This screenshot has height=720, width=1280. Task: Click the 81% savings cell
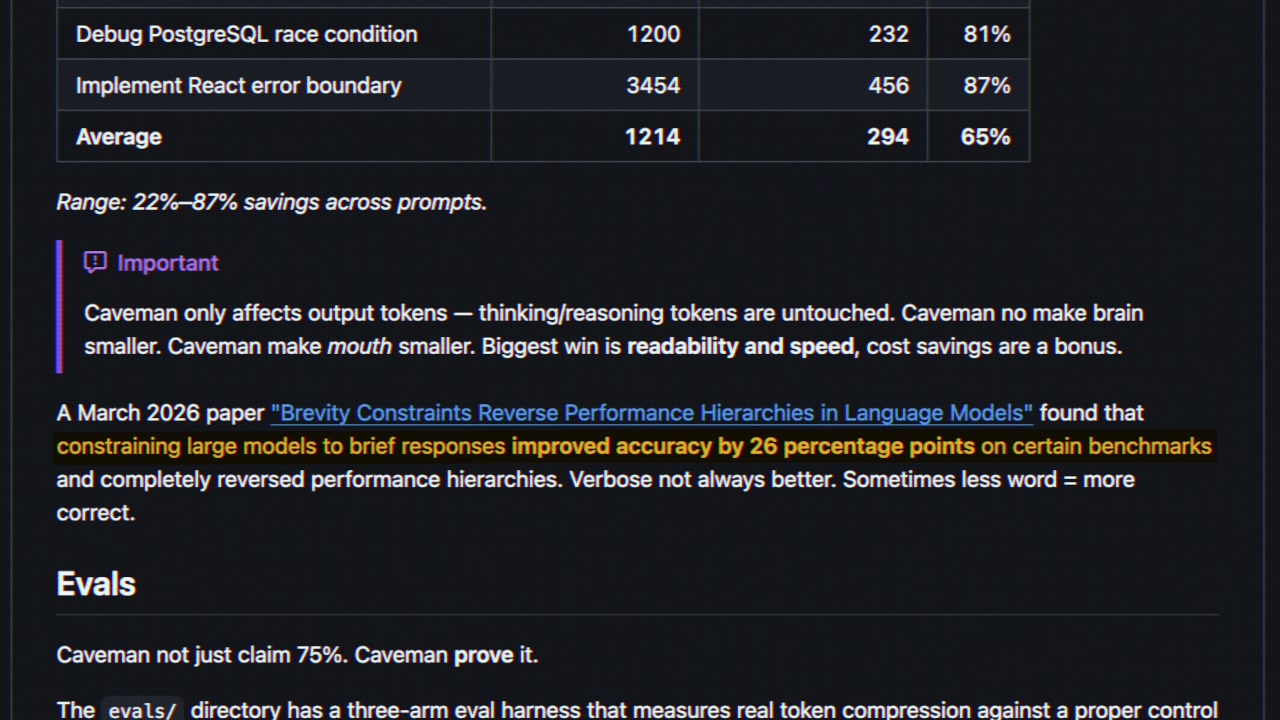click(986, 34)
